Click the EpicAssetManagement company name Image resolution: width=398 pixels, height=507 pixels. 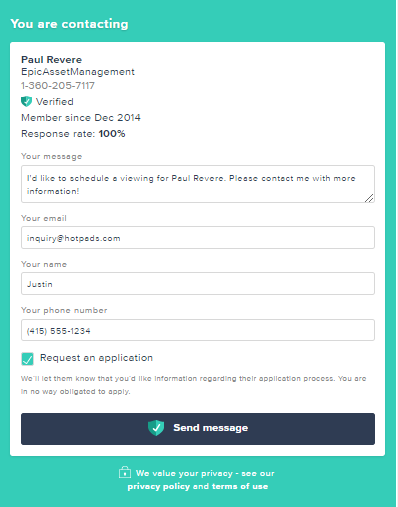pos(78,72)
